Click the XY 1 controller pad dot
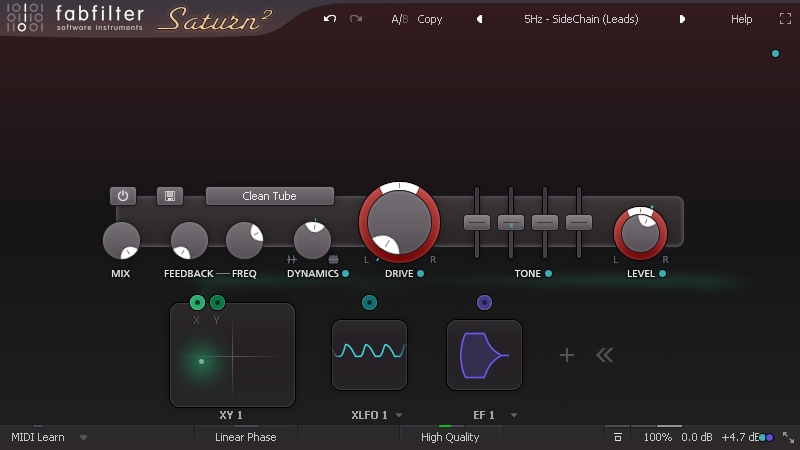 point(202,361)
